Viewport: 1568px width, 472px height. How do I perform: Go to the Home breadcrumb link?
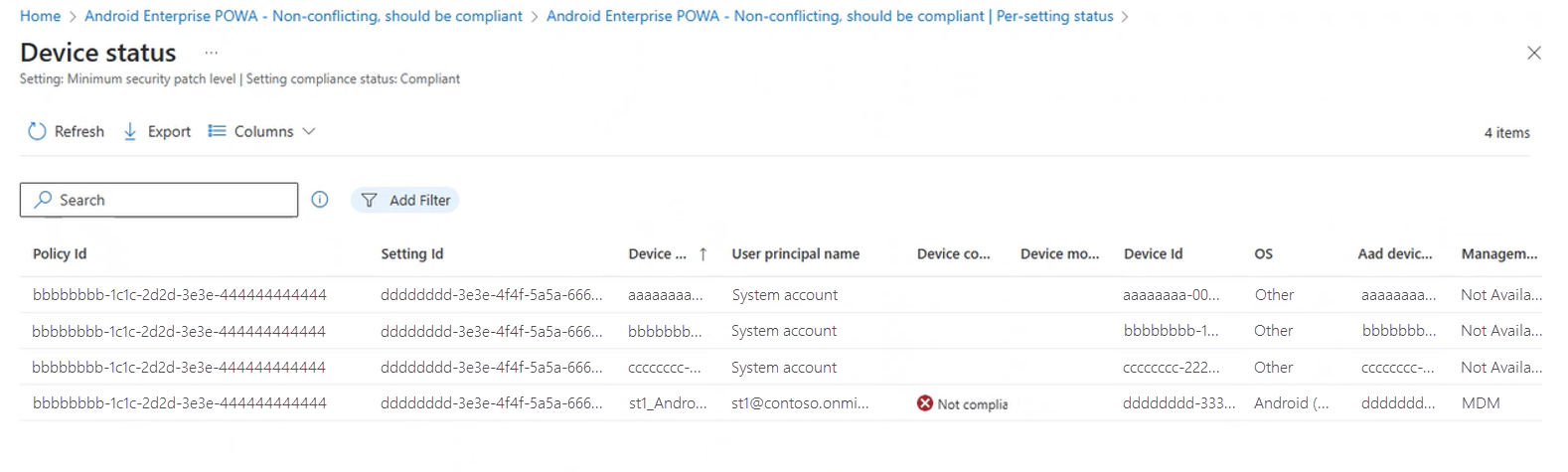pos(40,16)
